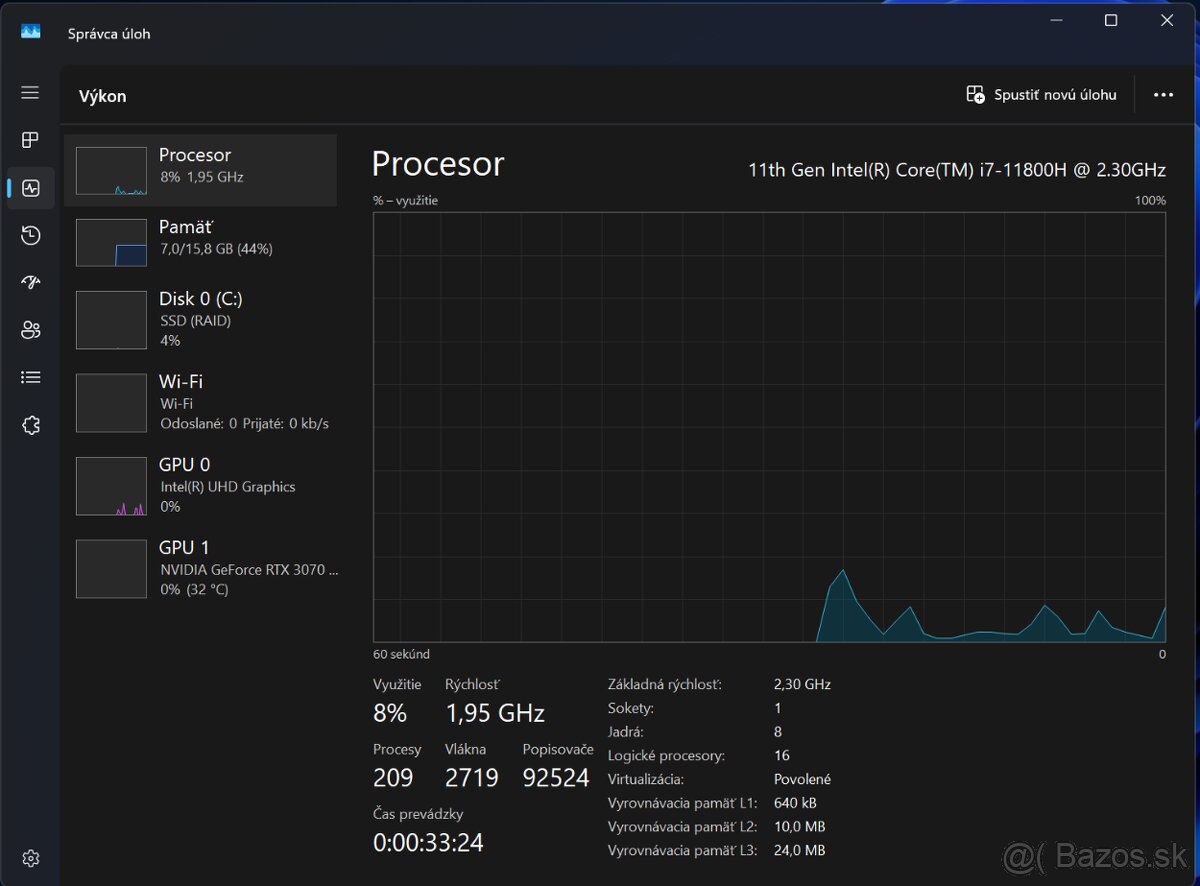1200x886 pixels.
Task: Select GPU 1 NVIDIA GeForce RTX entry
Action: (x=200, y=568)
